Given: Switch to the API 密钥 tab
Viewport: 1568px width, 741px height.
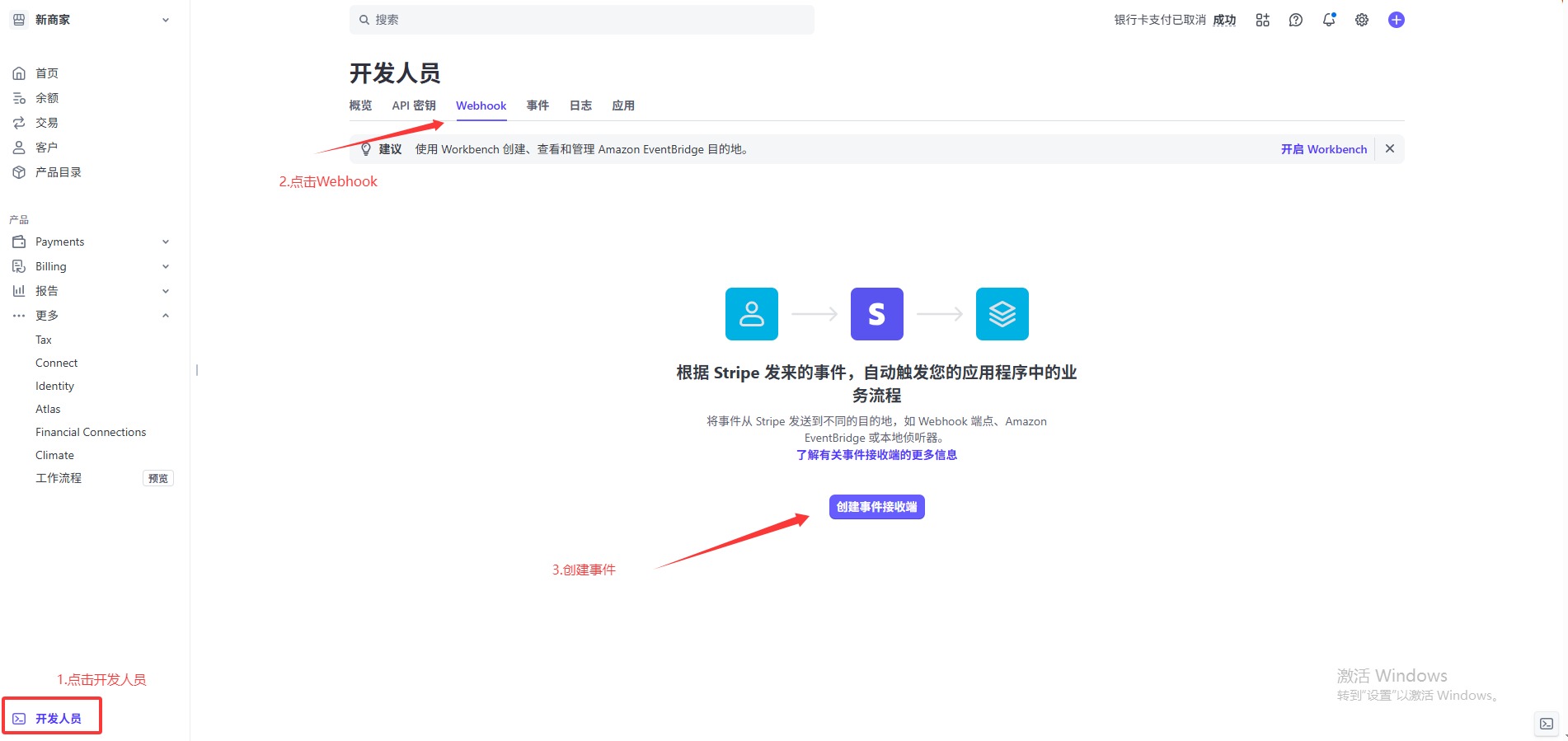Looking at the screenshot, I should click(x=414, y=106).
